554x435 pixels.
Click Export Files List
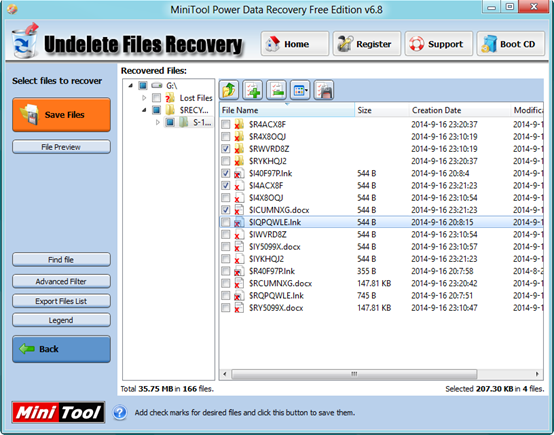(61, 301)
